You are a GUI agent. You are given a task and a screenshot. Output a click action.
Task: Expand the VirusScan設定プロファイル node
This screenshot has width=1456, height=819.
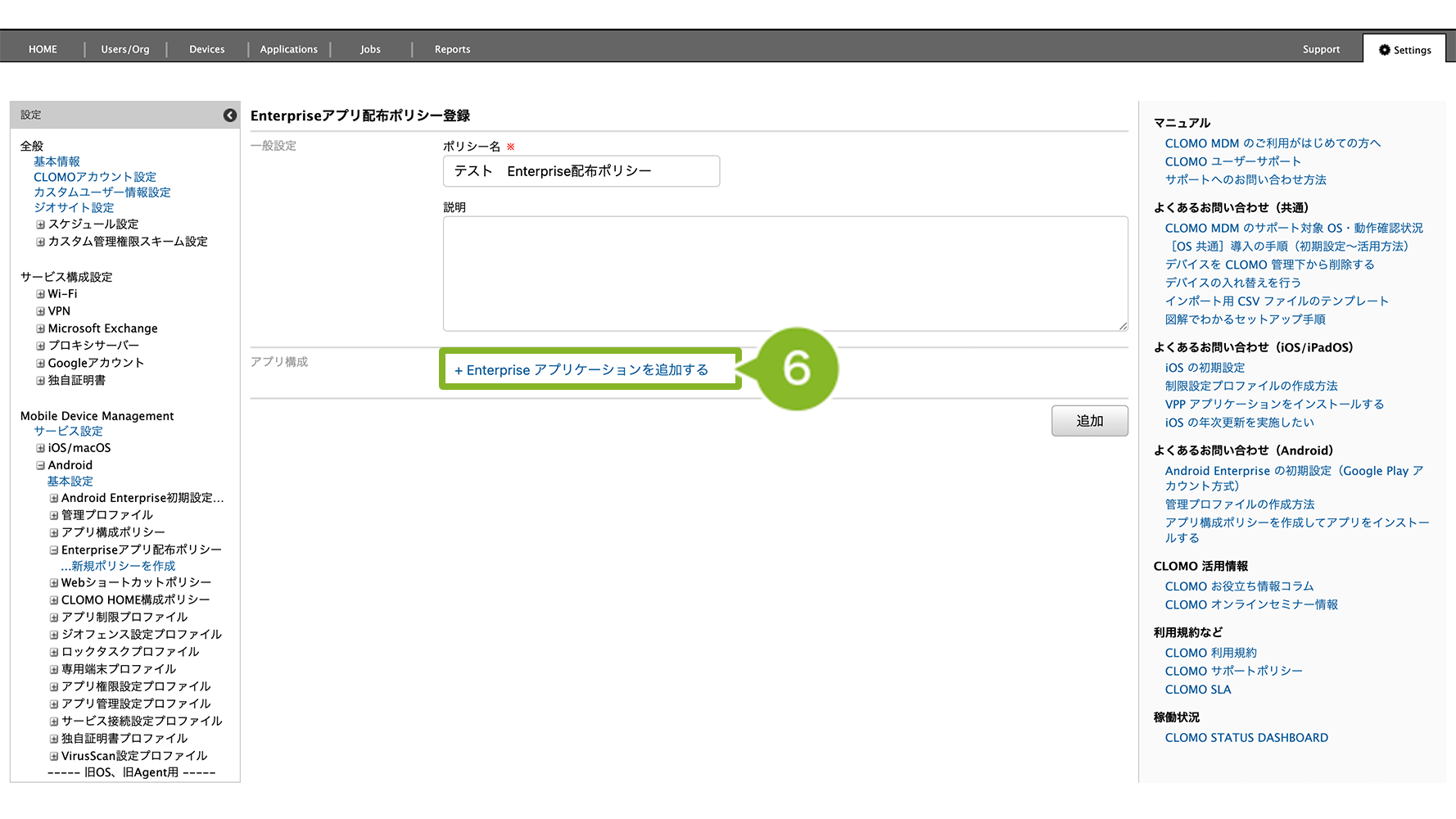tap(54, 756)
